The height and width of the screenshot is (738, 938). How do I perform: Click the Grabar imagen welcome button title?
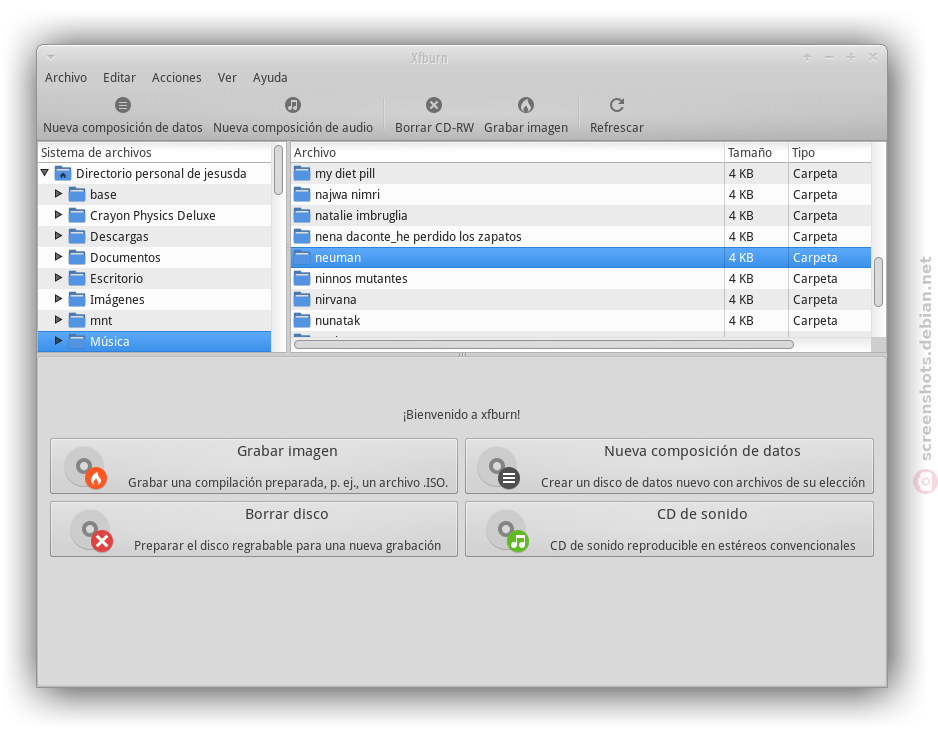pyautogui.click(x=287, y=451)
